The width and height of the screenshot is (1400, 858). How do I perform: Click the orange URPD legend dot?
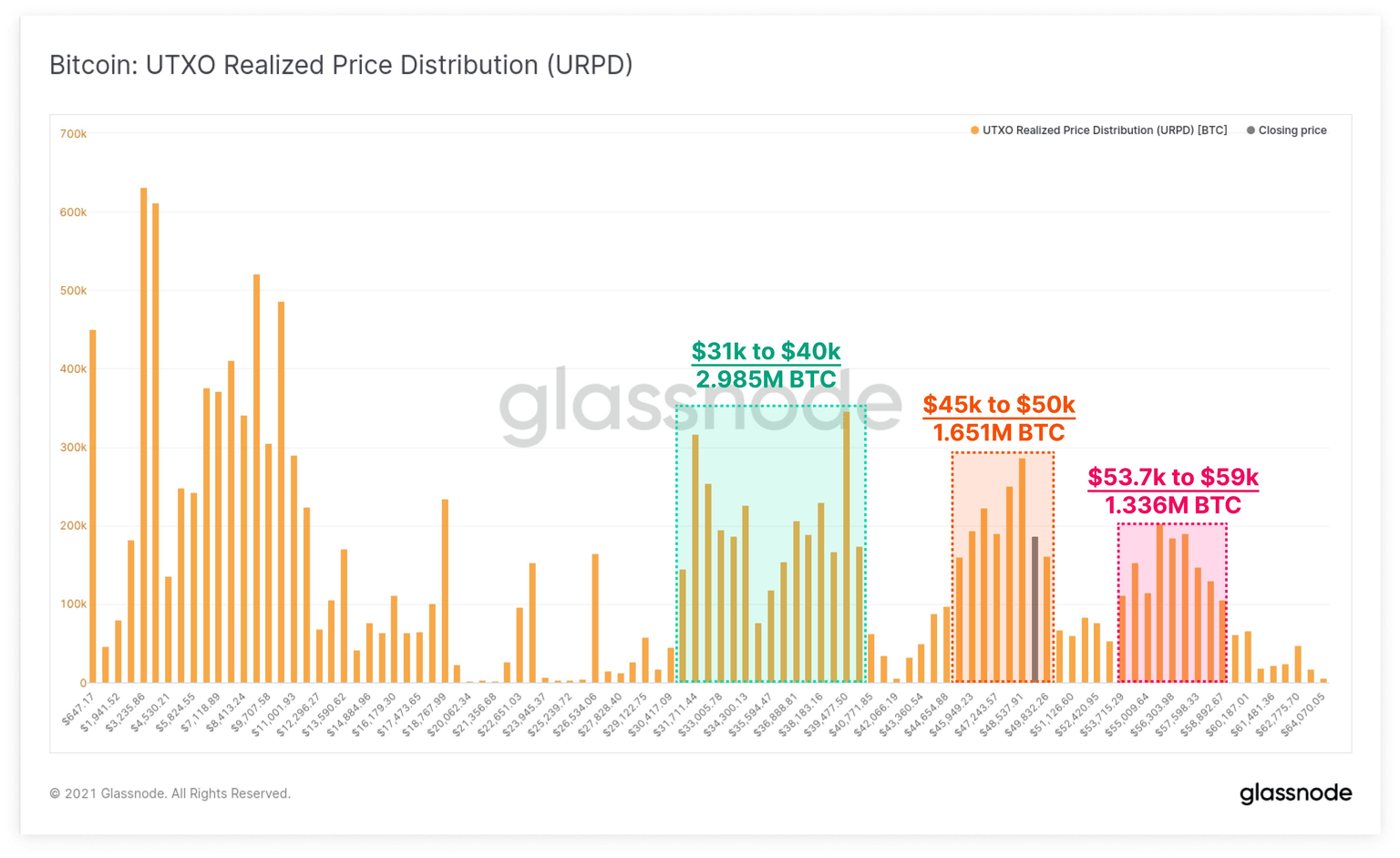[x=974, y=130]
